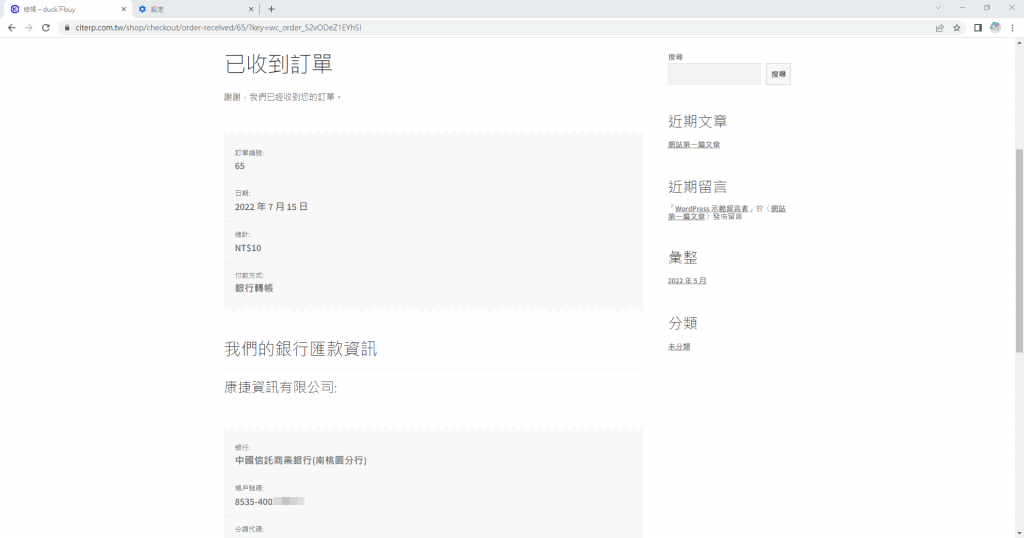Reload the current page
The width and height of the screenshot is (1024, 538).
tap(45, 27)
